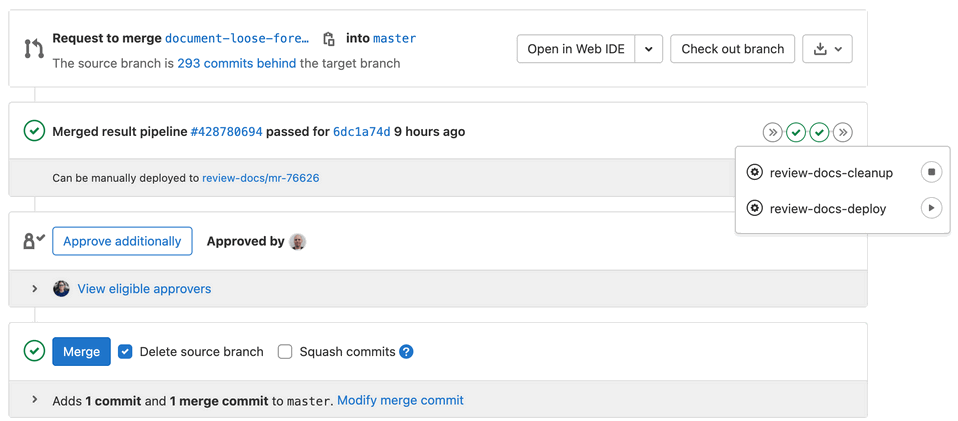Viewport: 958px width, 421px height.
Task: Select review-docs-cleanup from the stage menu
Action: coord(830,173)
